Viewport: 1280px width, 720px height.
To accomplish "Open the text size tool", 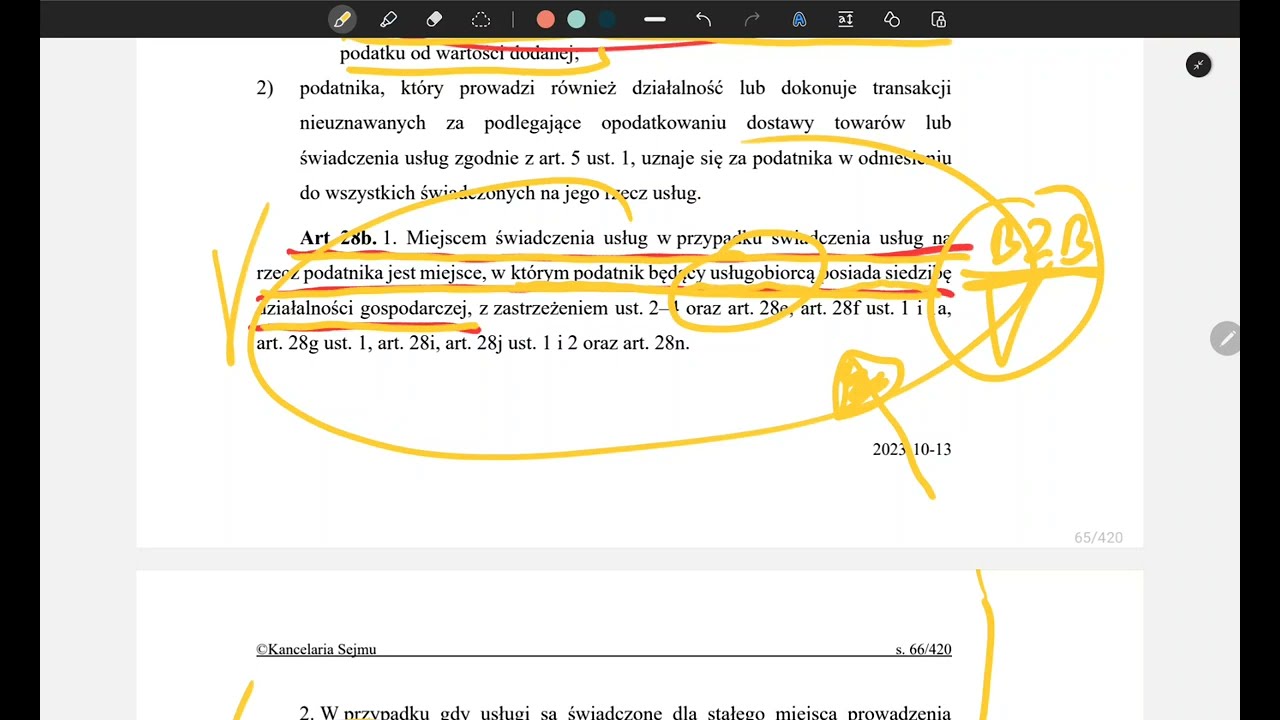I will (x=845, y=19).
